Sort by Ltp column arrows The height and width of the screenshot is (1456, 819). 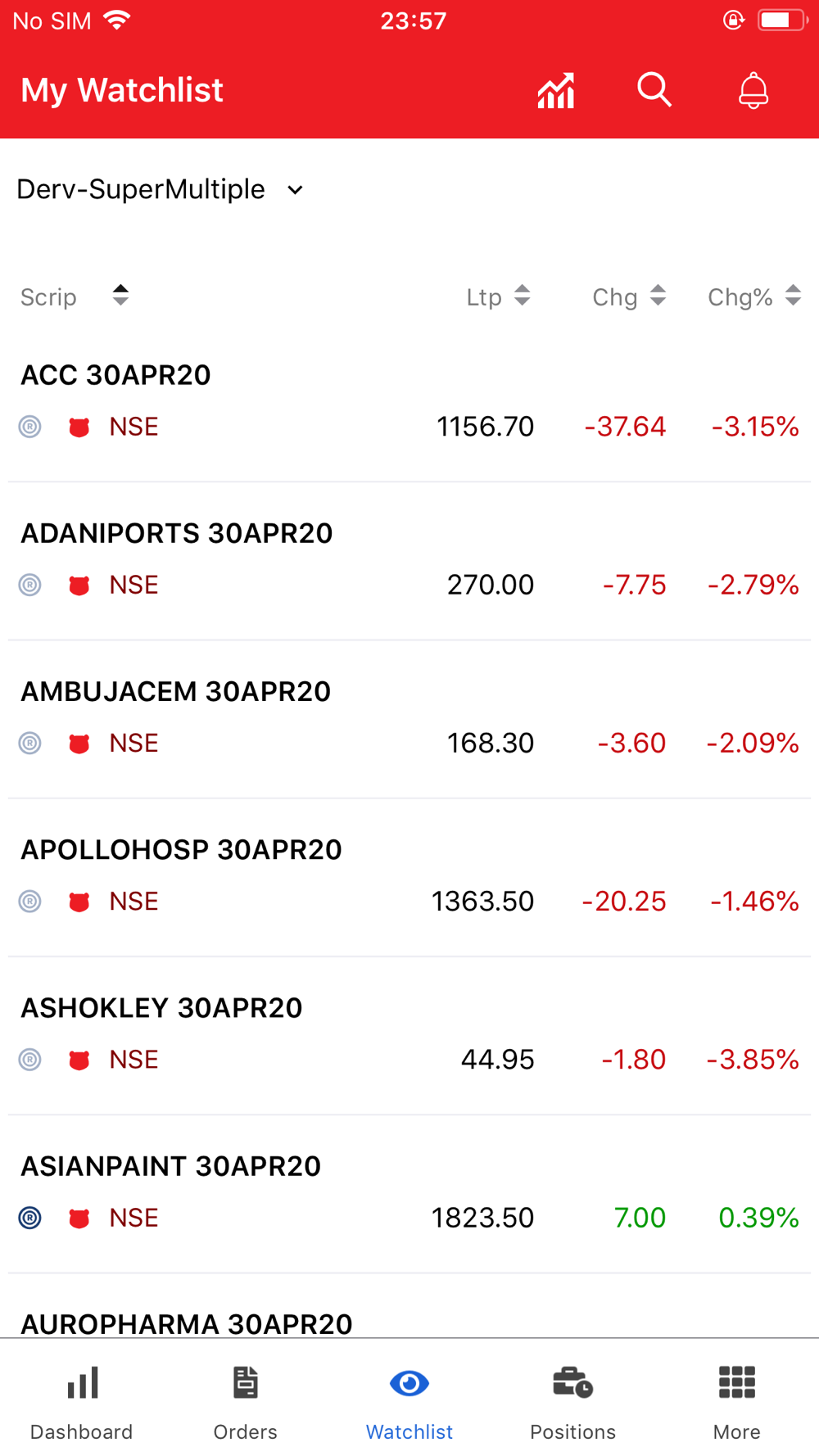tap(523, 296)
